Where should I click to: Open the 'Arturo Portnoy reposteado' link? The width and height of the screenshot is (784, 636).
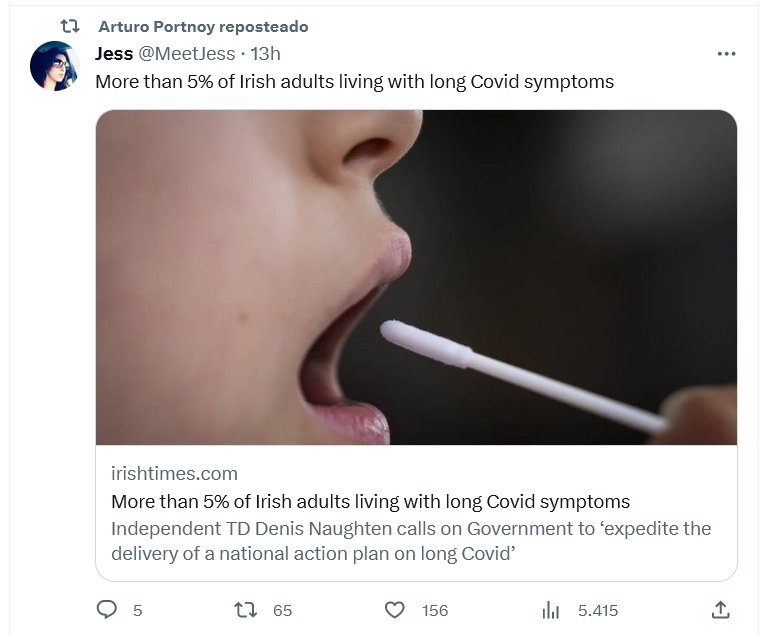(203, 27)
